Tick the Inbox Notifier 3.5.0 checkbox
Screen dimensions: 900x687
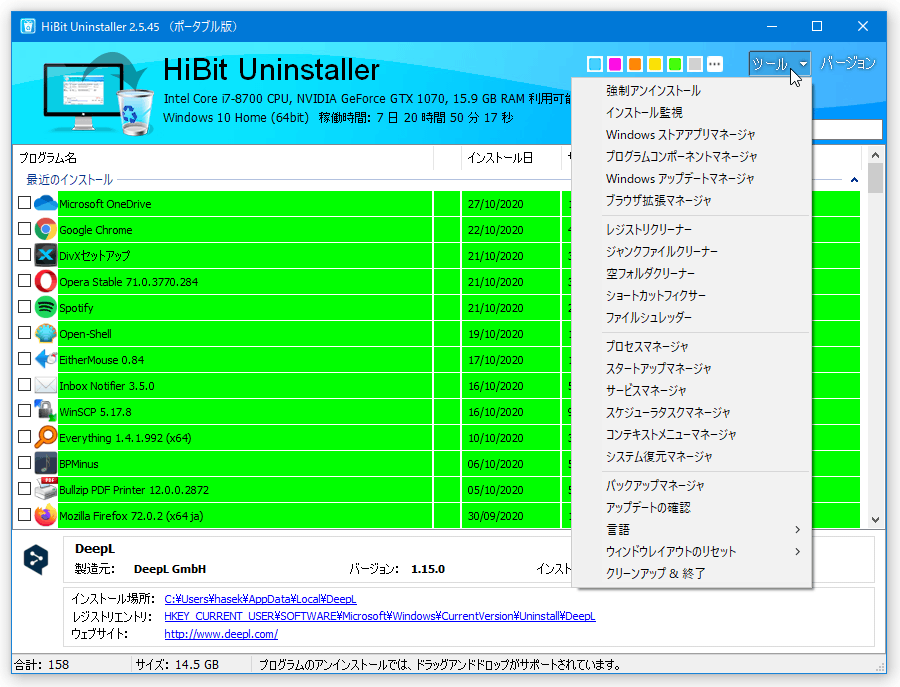tap(24, 385)
